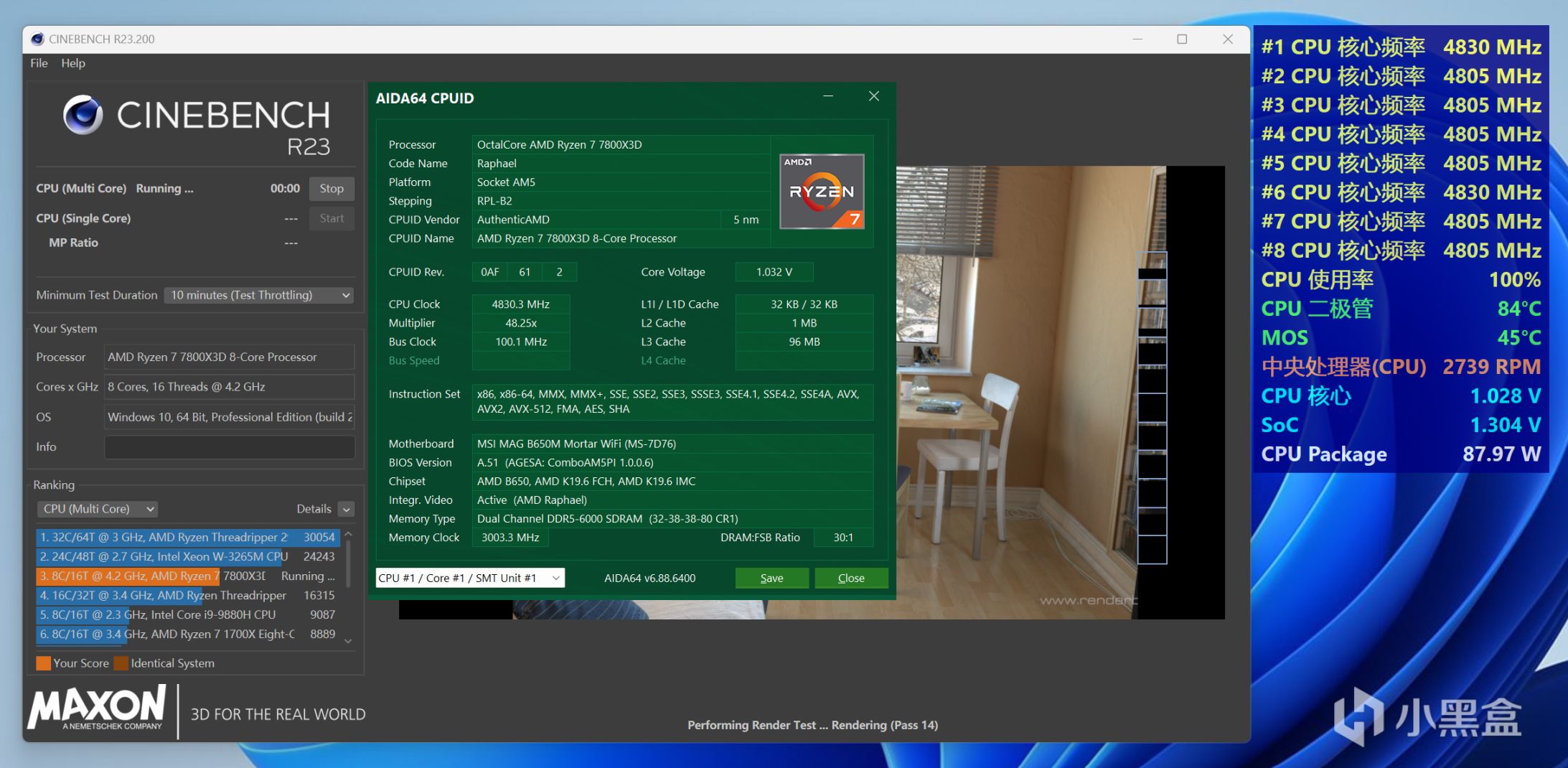Click the 'MP Ratio' label

pyautogui.click(x=73, y=243)
